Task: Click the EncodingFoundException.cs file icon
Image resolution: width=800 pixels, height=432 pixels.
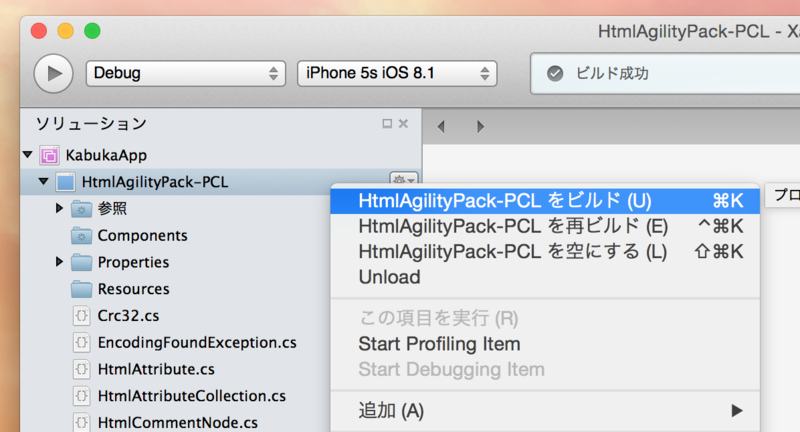Action: tap(82, 342)
